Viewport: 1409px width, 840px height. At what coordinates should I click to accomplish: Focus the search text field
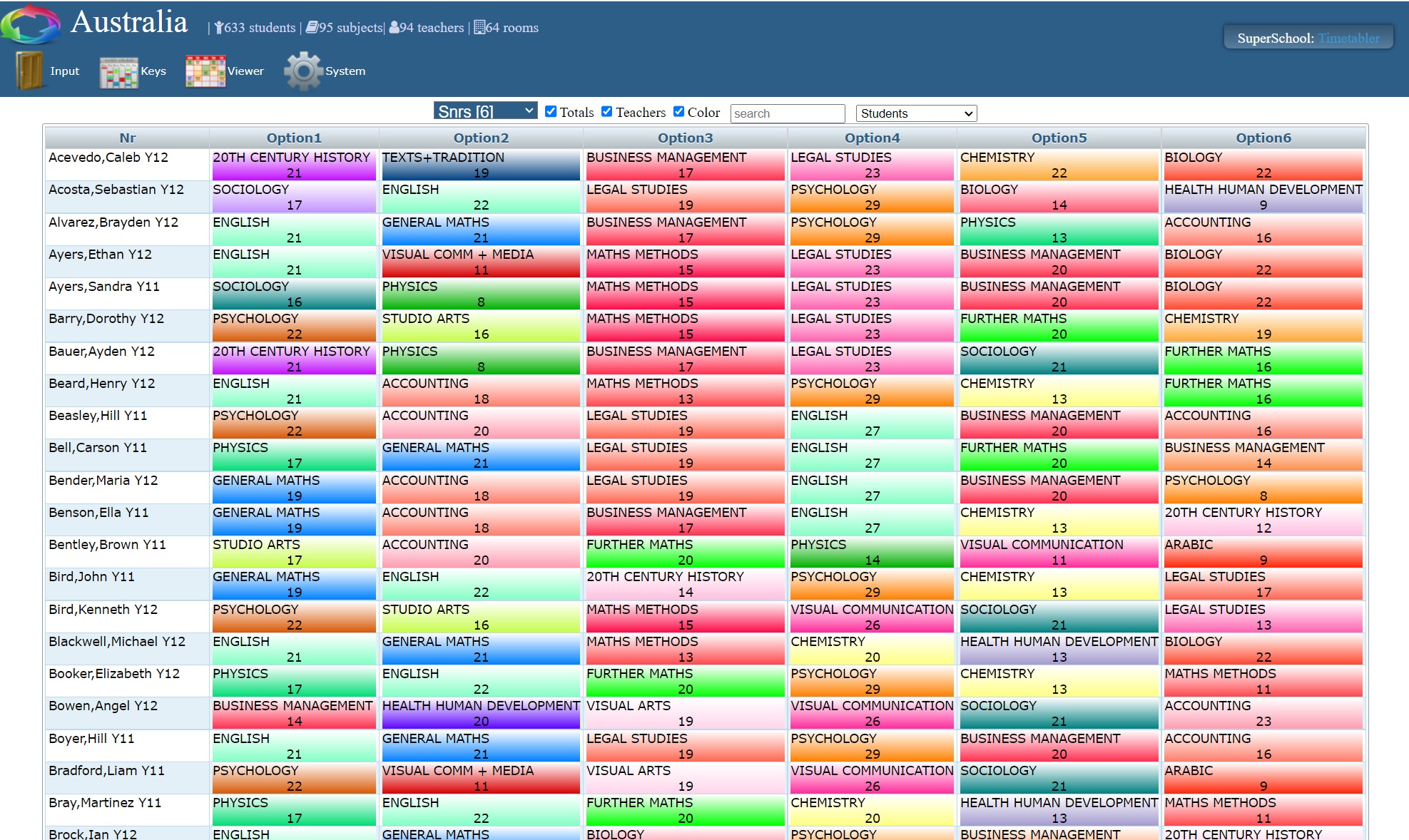pyautogui.click(x=787, y=113)
